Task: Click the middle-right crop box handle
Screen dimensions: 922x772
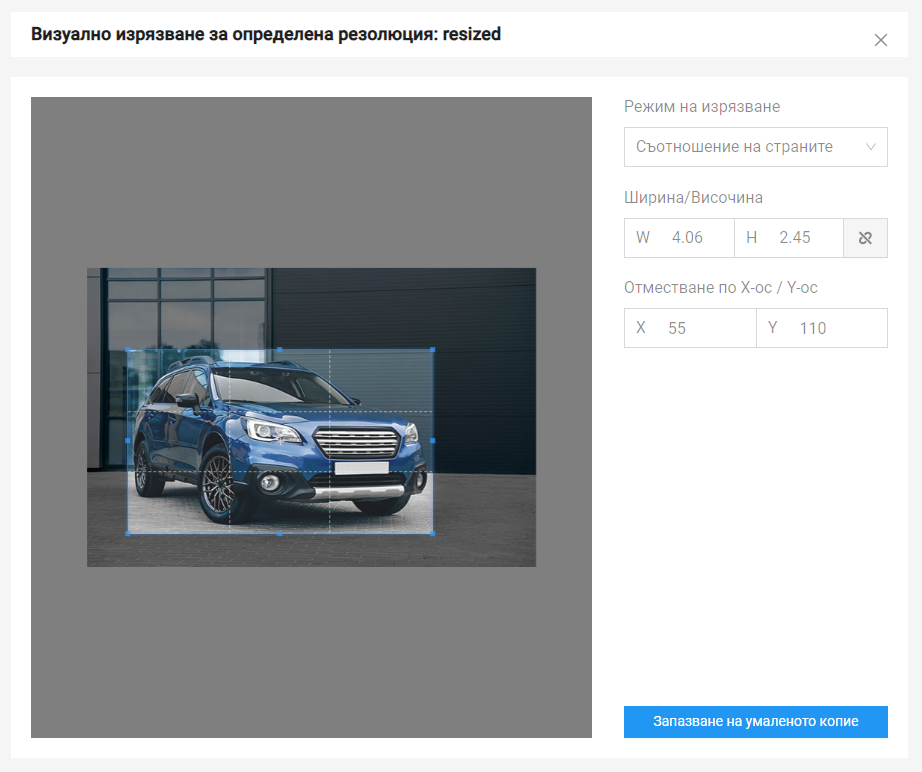Action: tap(432, 440)
